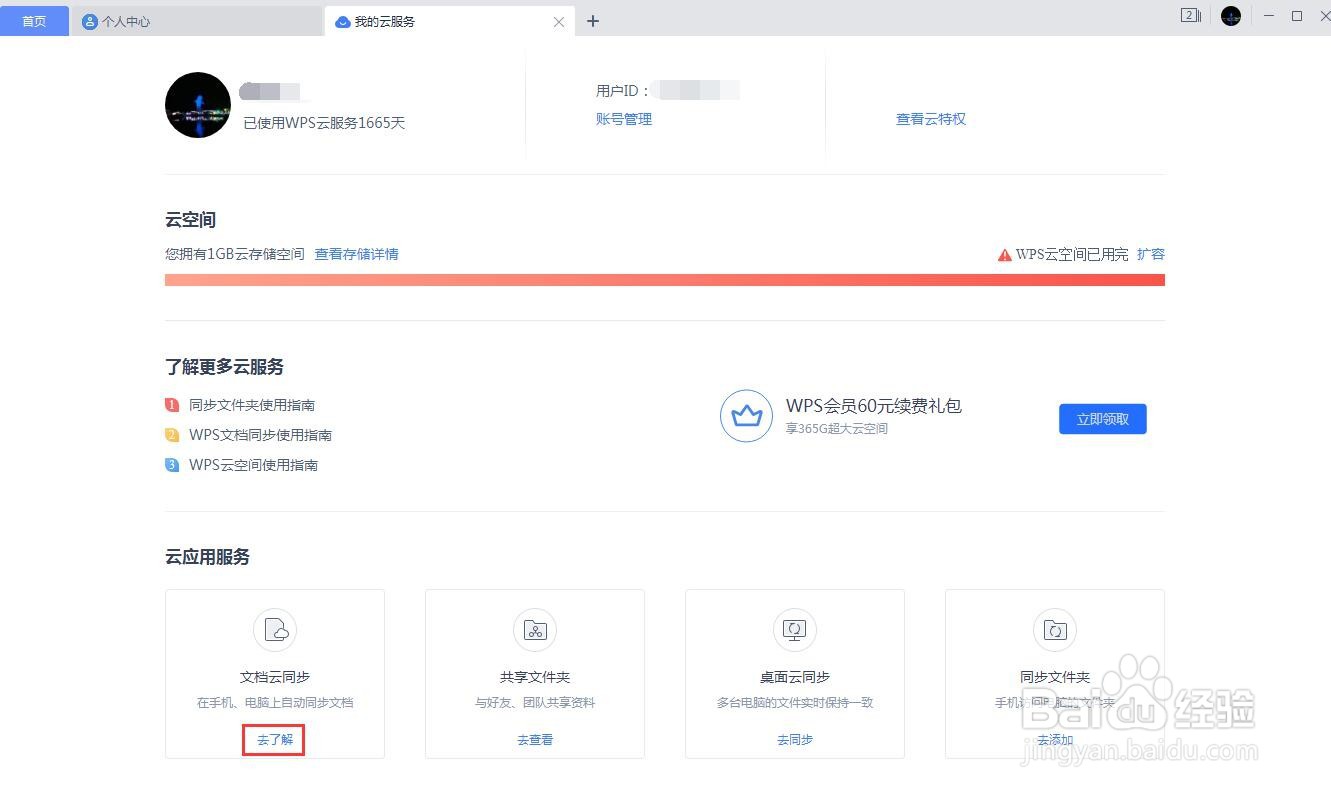
Task: Open WPS云空间使用指南 guide
Action: click(253, 465)
